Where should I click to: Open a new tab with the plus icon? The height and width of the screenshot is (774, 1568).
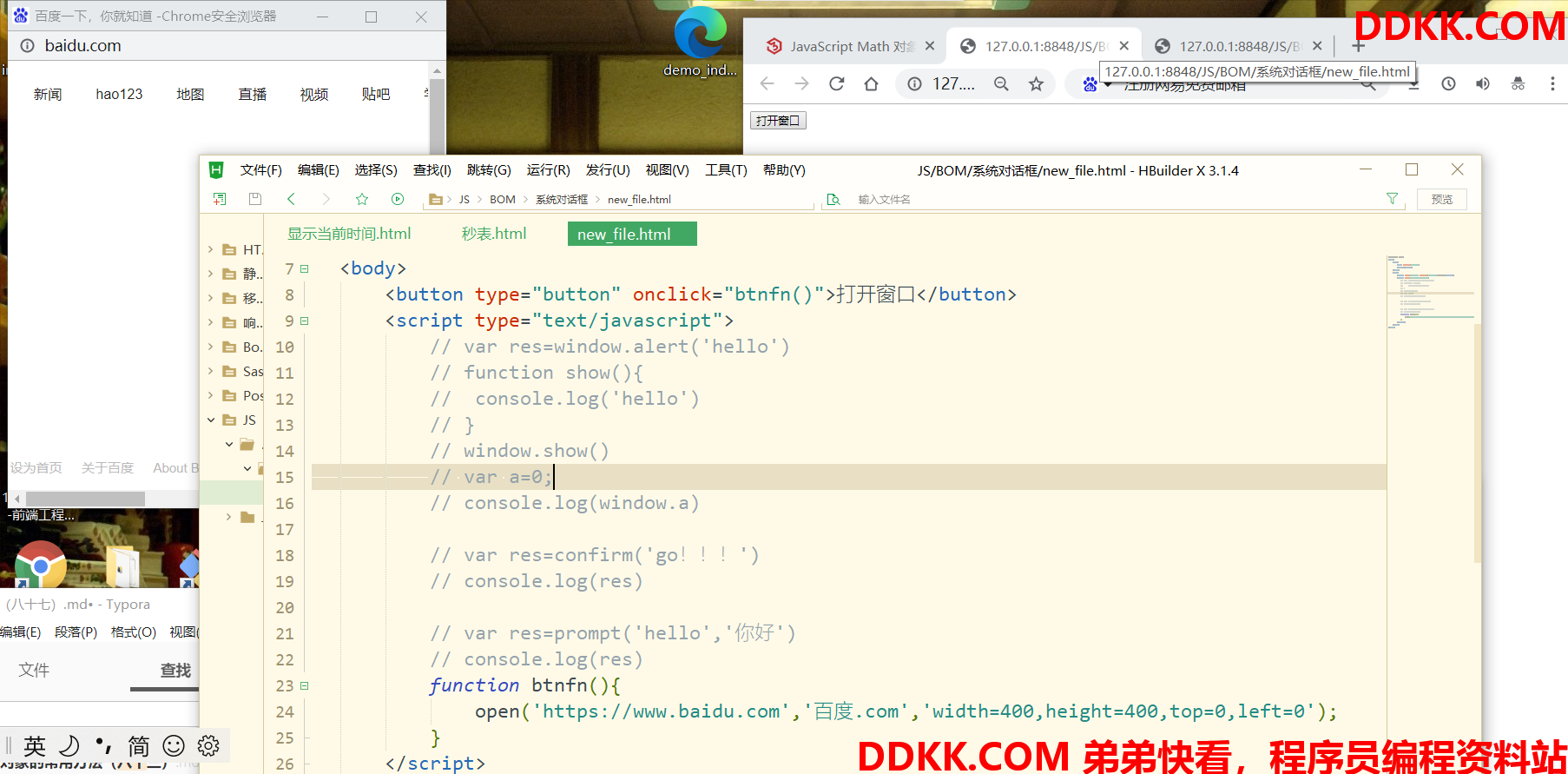(1359, 46)
